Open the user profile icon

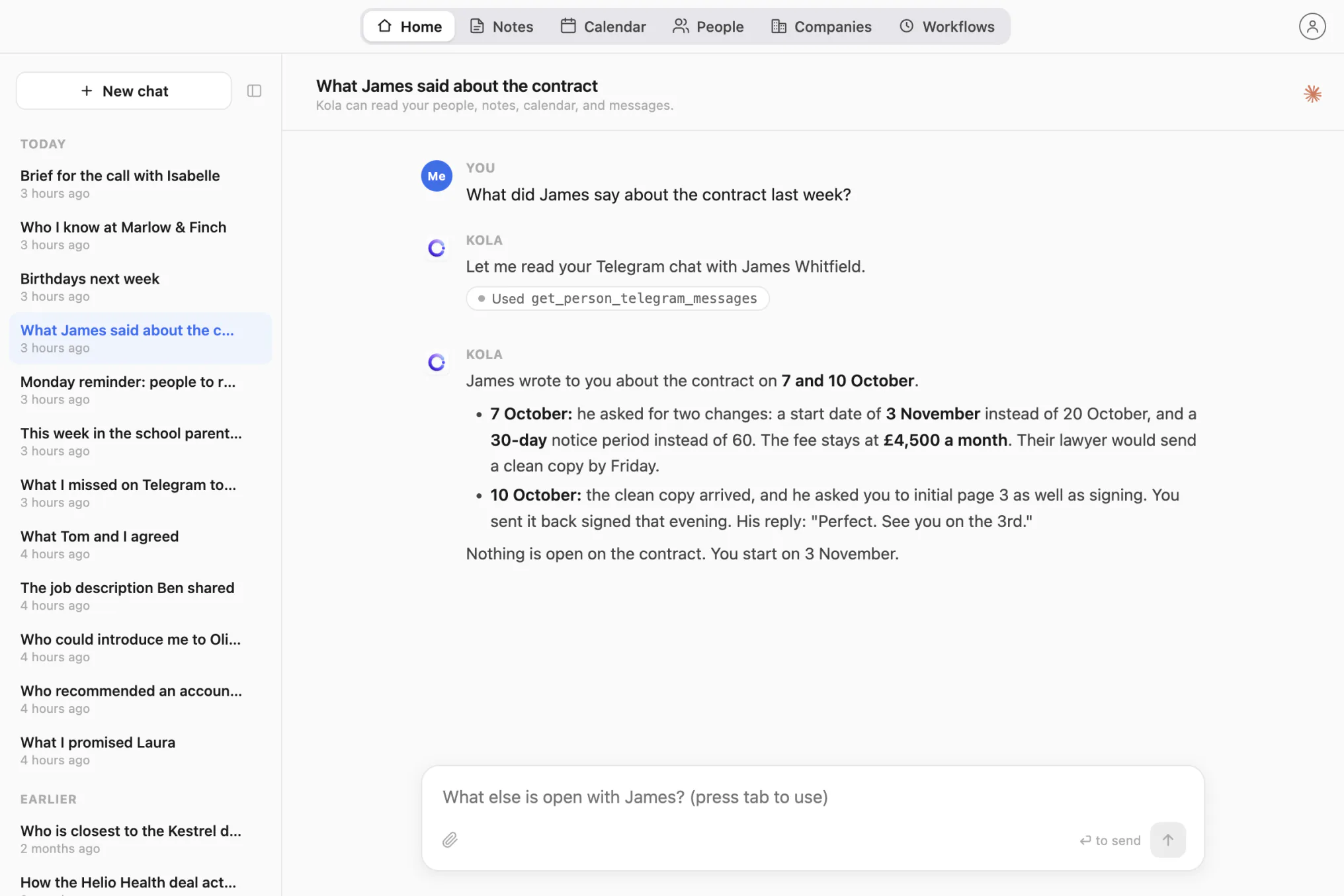point(1312,26)
